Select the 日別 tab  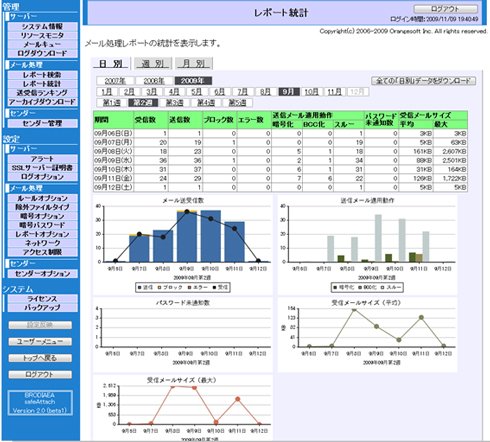(x=111, y=63)
